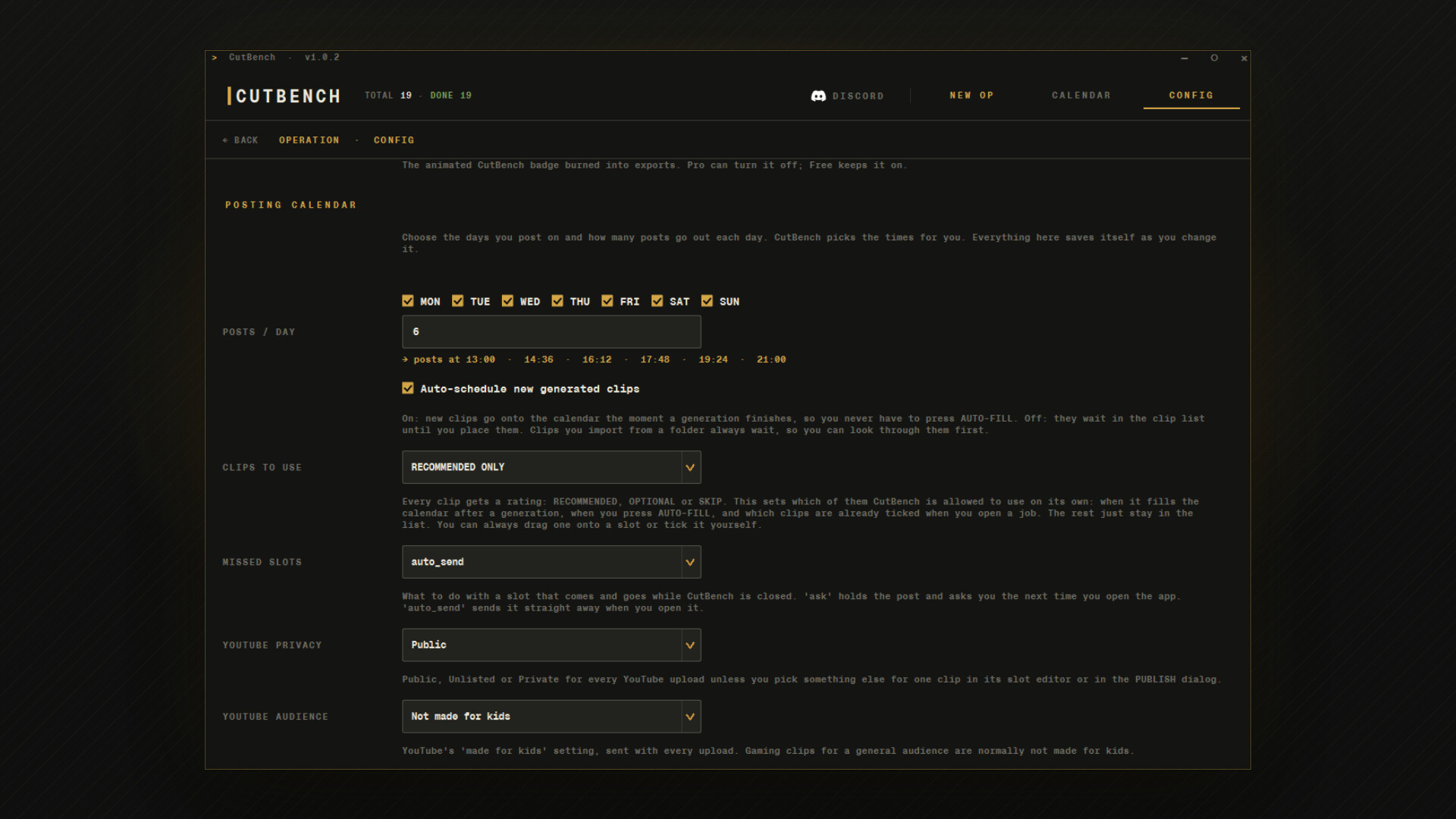Toggle Auto-schedule new generated clips

408,388
